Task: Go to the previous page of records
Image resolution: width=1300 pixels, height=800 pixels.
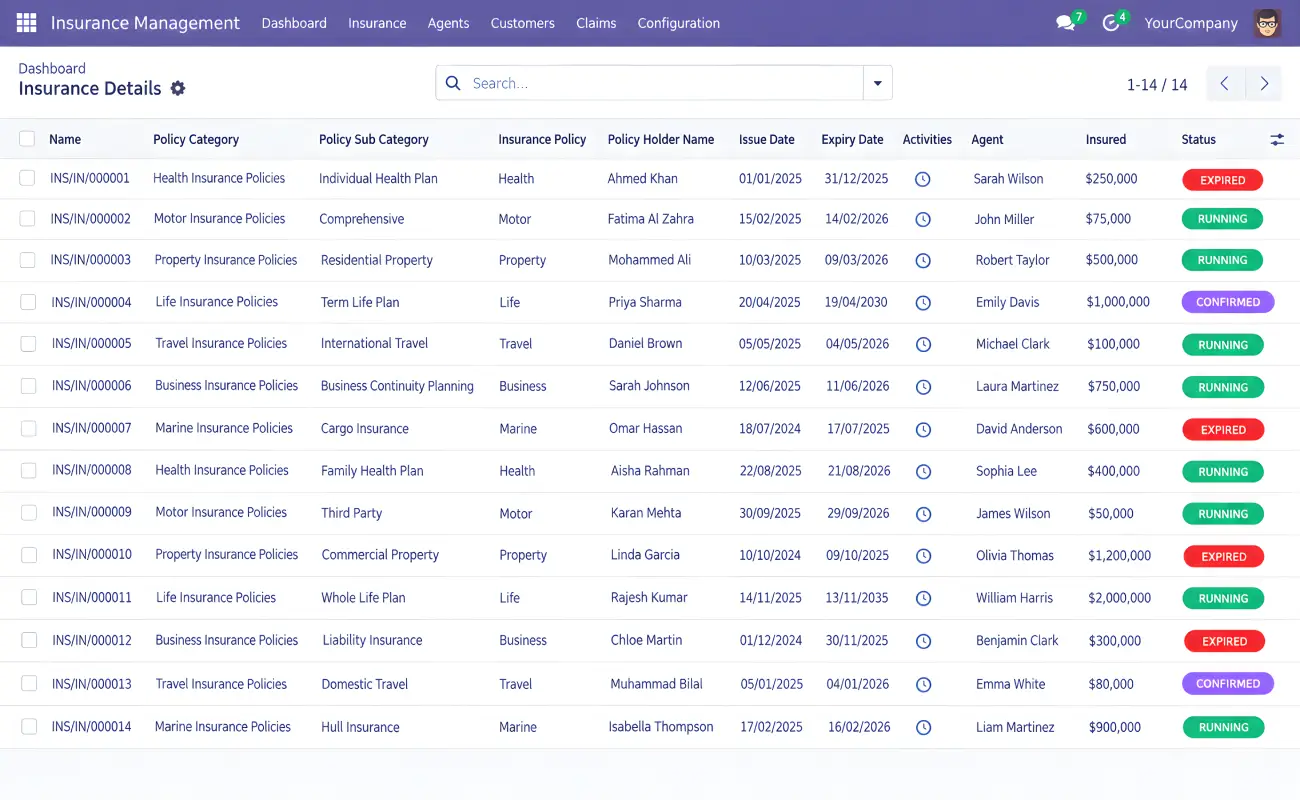Action: coord(1226,84)
